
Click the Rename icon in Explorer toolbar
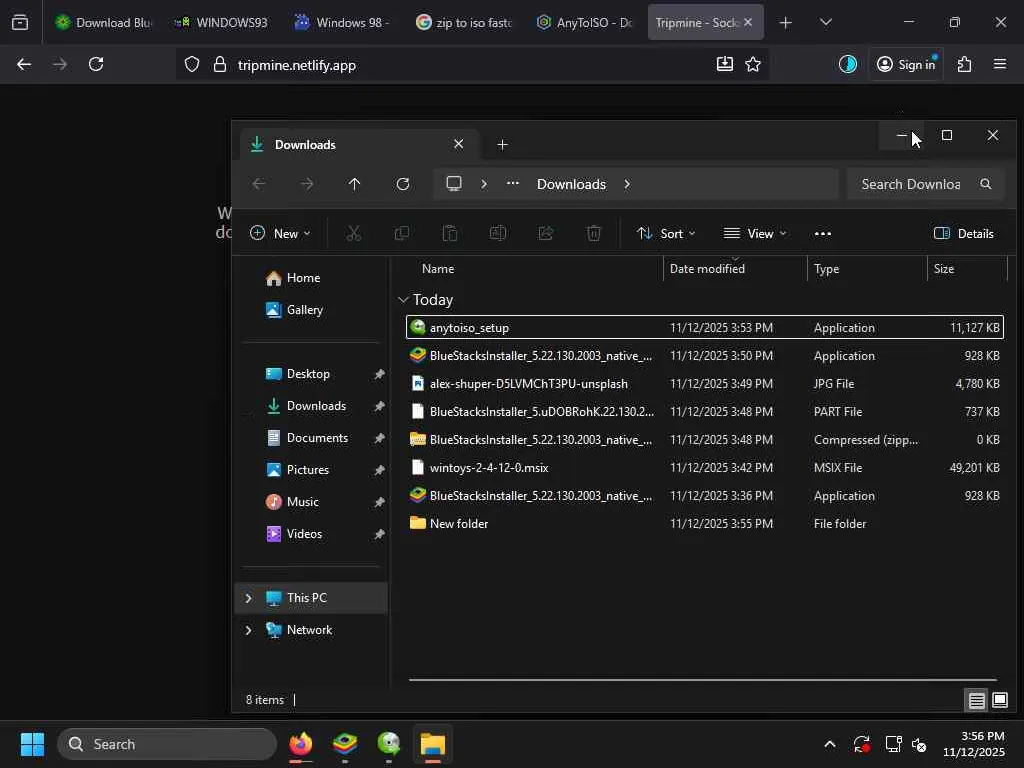pyautogui.click(x=498, y=233)
